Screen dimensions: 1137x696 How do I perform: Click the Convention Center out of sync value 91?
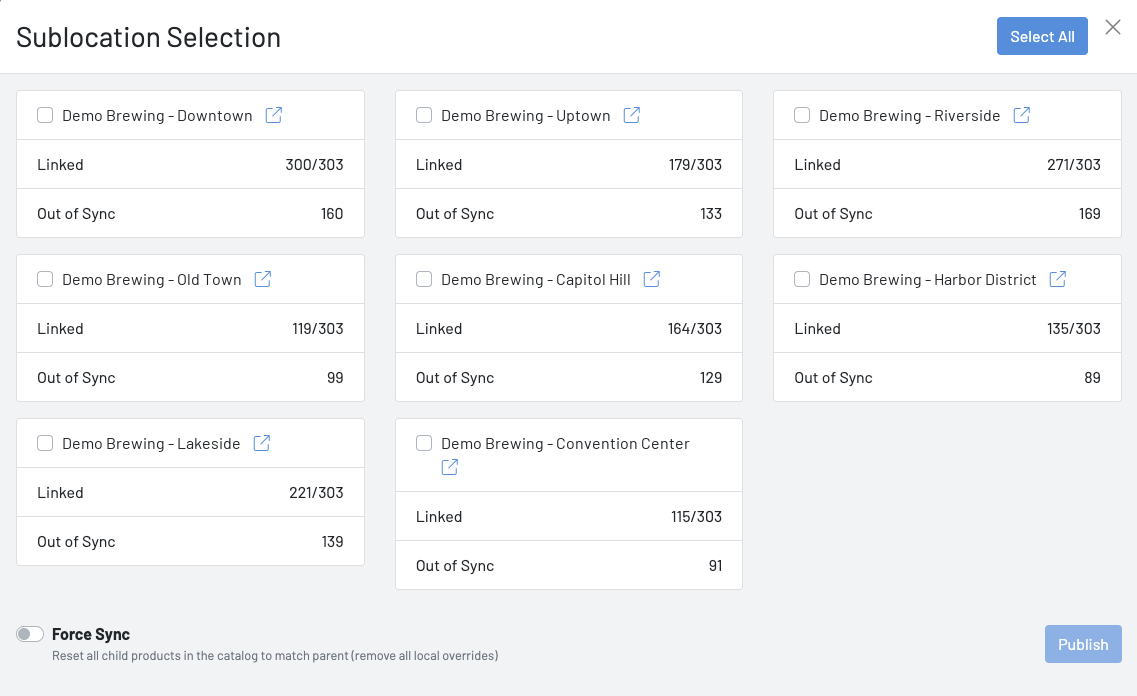715,566
